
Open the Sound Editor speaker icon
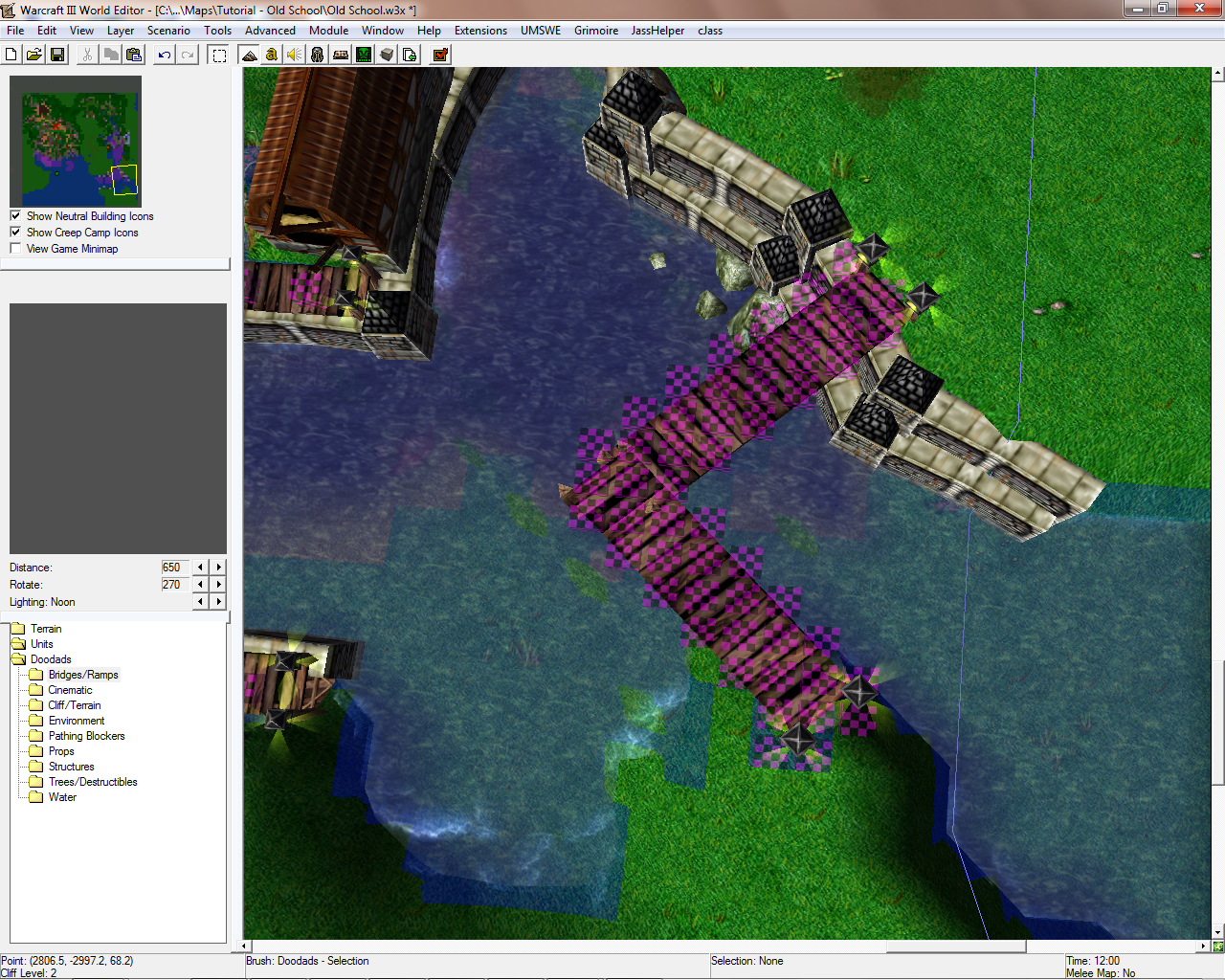tap(295, 55)
